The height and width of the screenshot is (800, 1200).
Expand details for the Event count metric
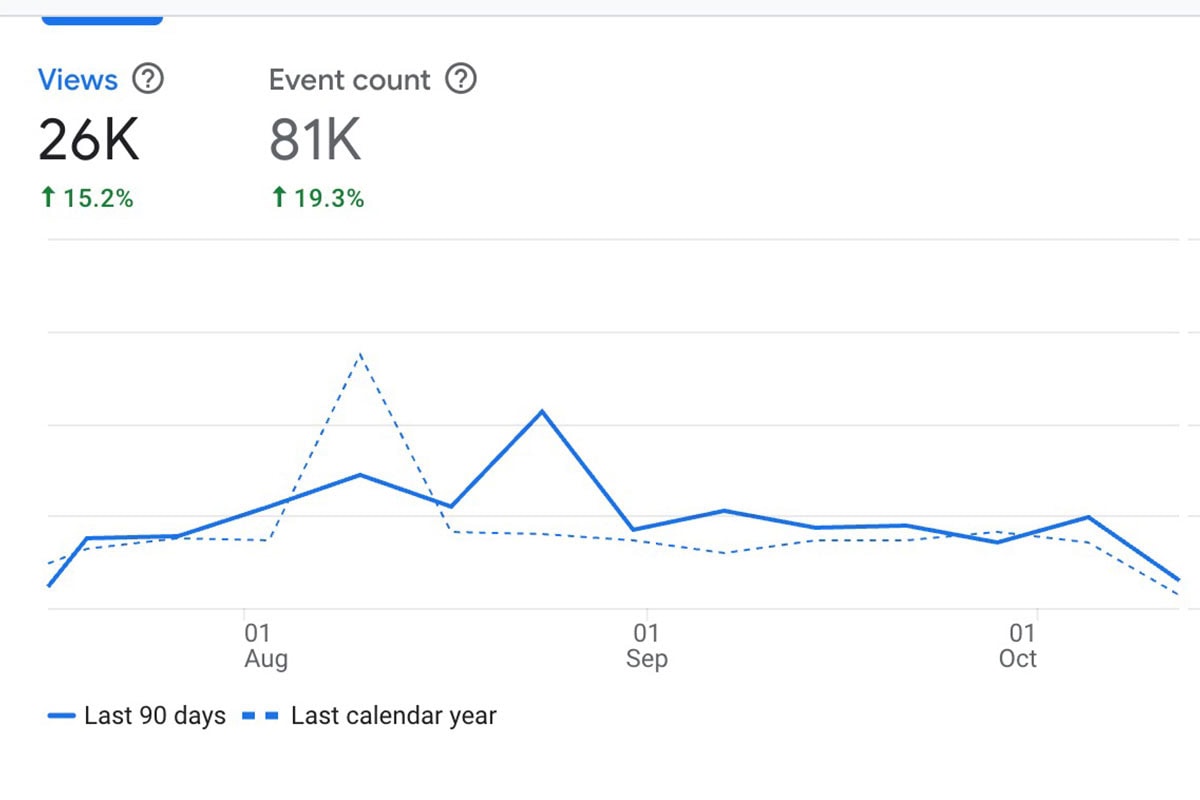[351, 79]
